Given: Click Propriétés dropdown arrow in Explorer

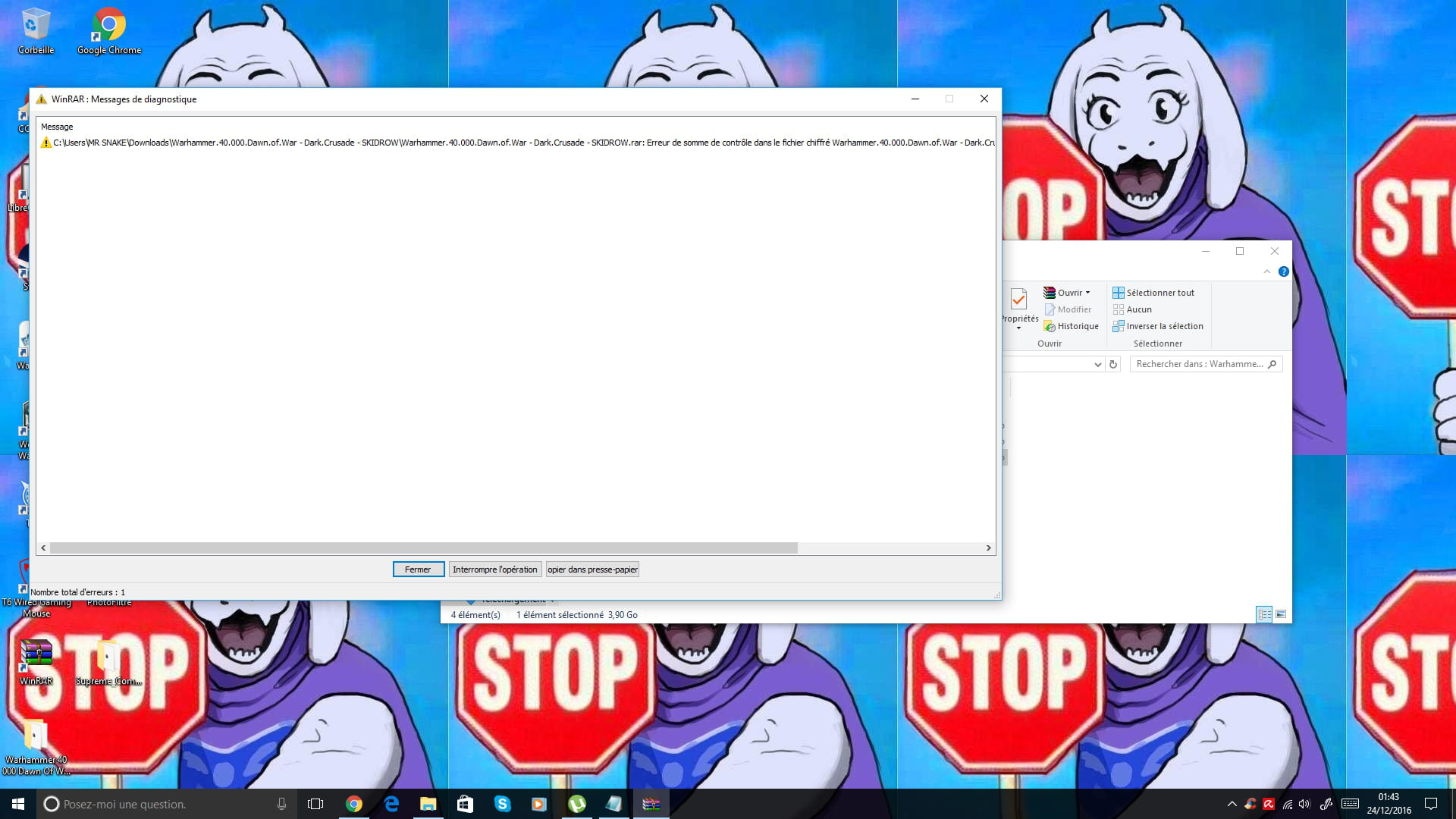Looking at the screenshot, I should [1018, 328].
